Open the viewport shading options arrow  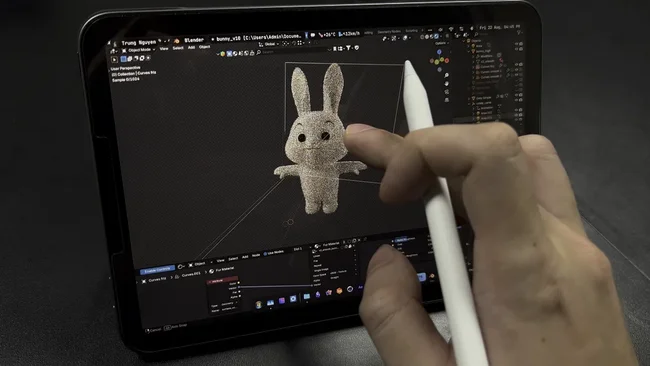pyautogui.click(x=441, y=36)
